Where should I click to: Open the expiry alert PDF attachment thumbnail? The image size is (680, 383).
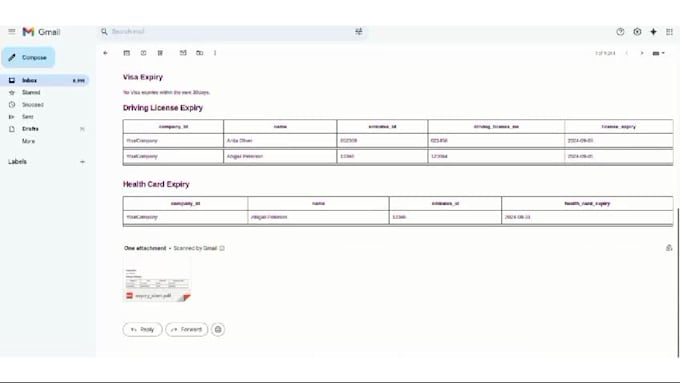[x=157, y=280]
